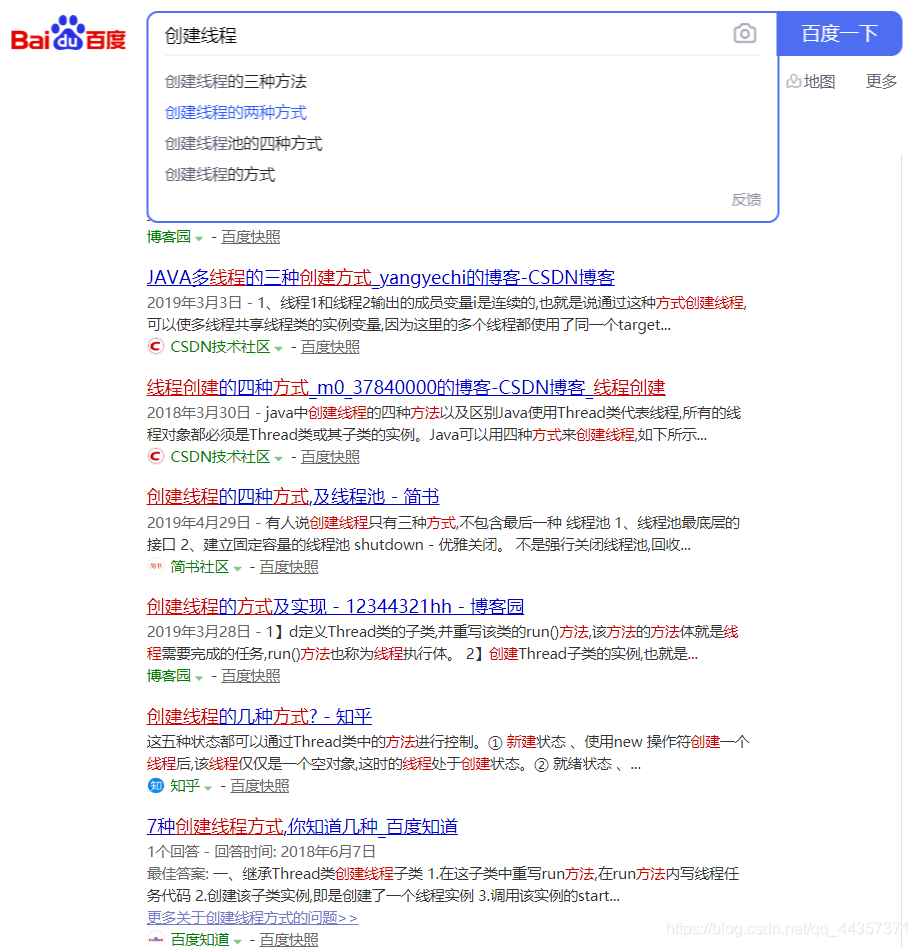Open JAVA多线程的三种创建方式 CSDN result
Image resolution: width=917 pixels, height=947 pixels.
(x=381, y=277)
